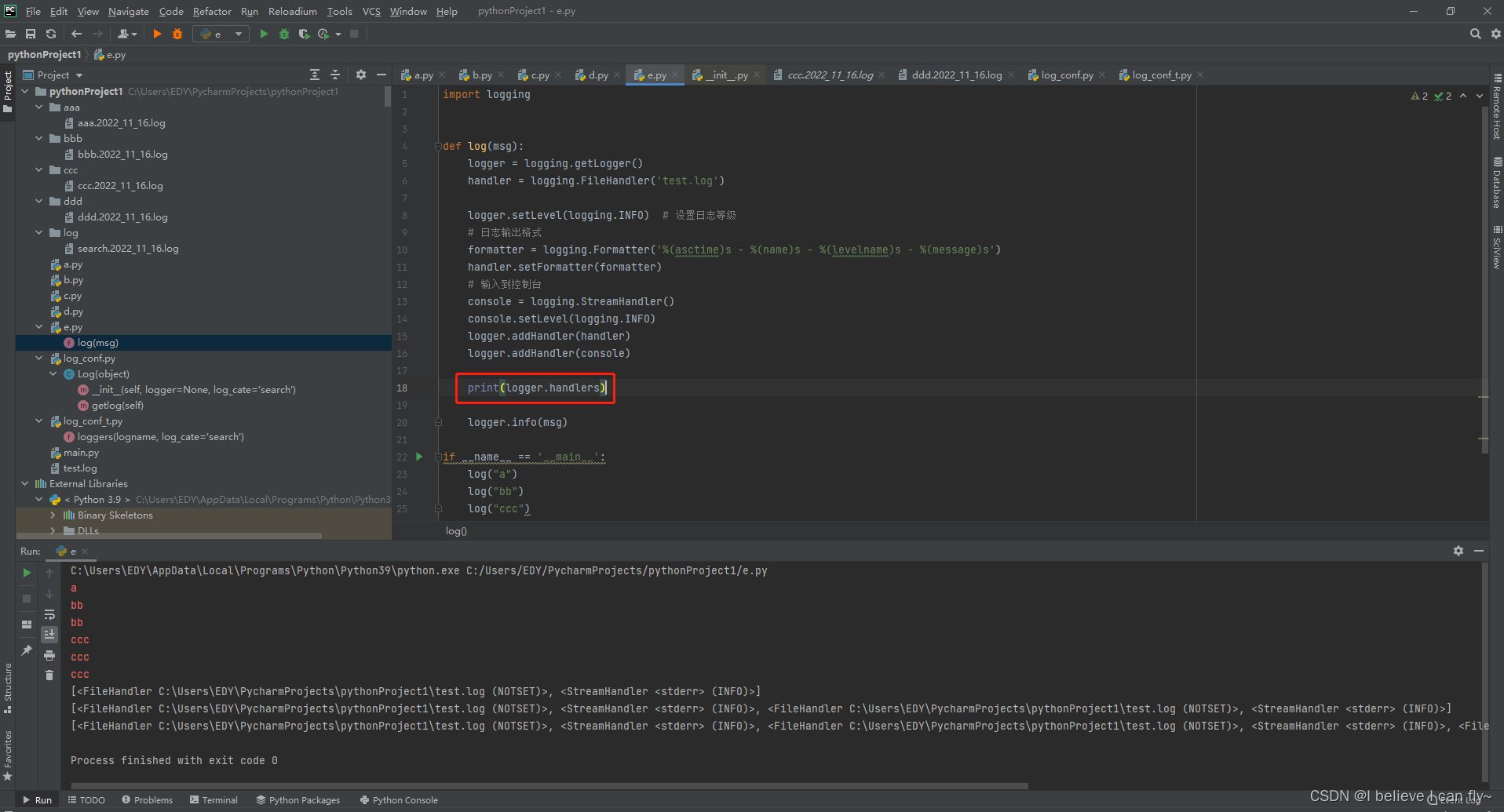Toggle the Project side tool window button
This screenshot has height=812, width=1504.
[8, 91]
